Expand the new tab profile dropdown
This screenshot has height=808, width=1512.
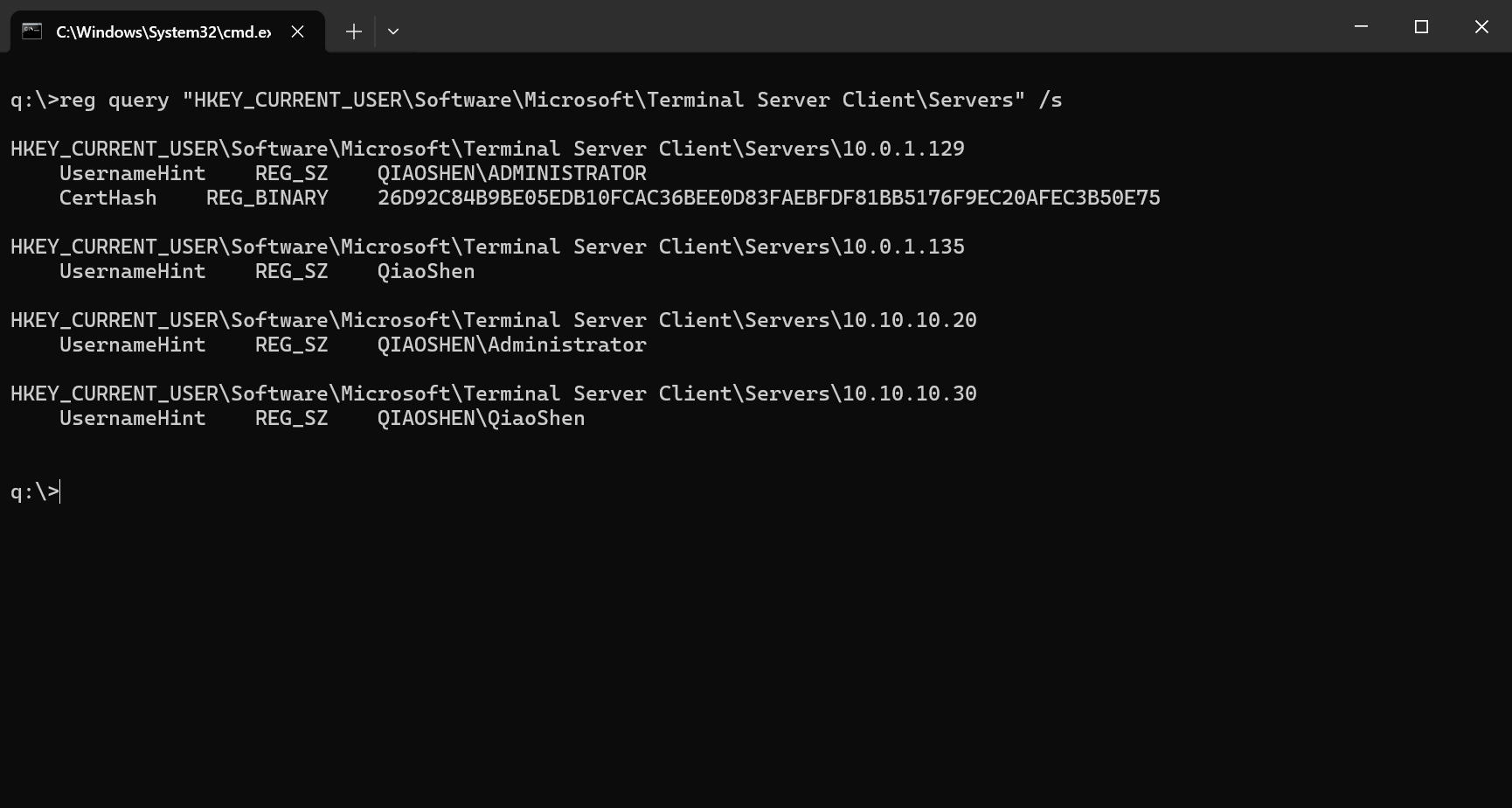click(393, 31)
